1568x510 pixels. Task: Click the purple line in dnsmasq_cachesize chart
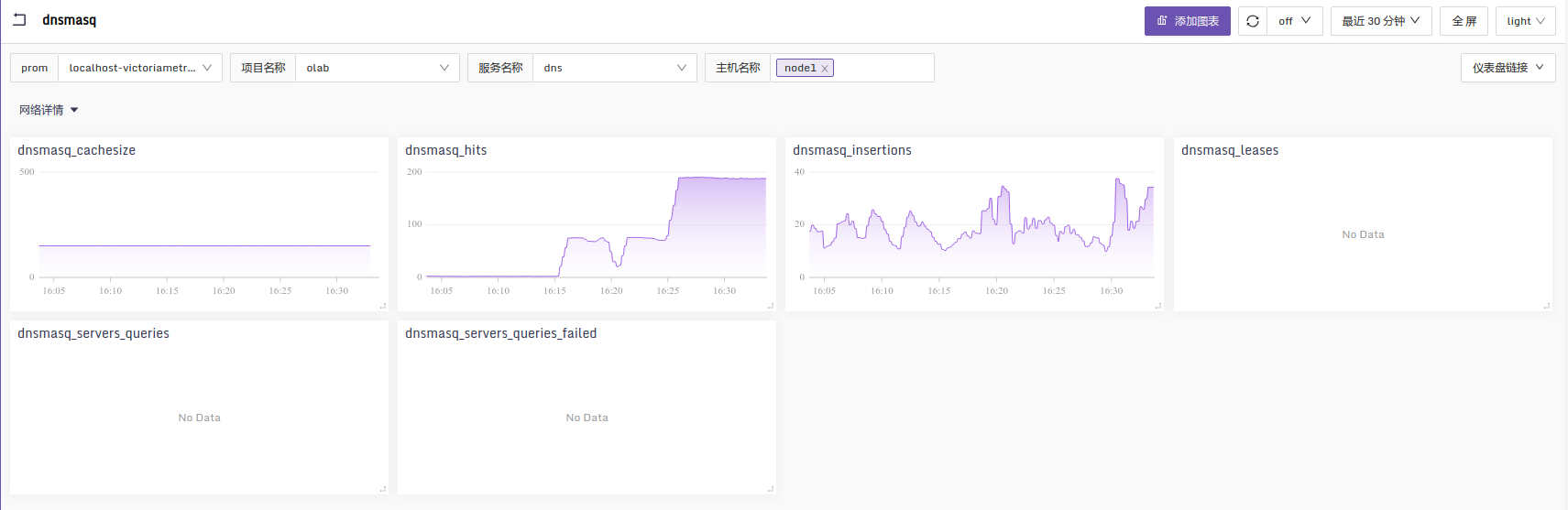(x=204, y=245)
